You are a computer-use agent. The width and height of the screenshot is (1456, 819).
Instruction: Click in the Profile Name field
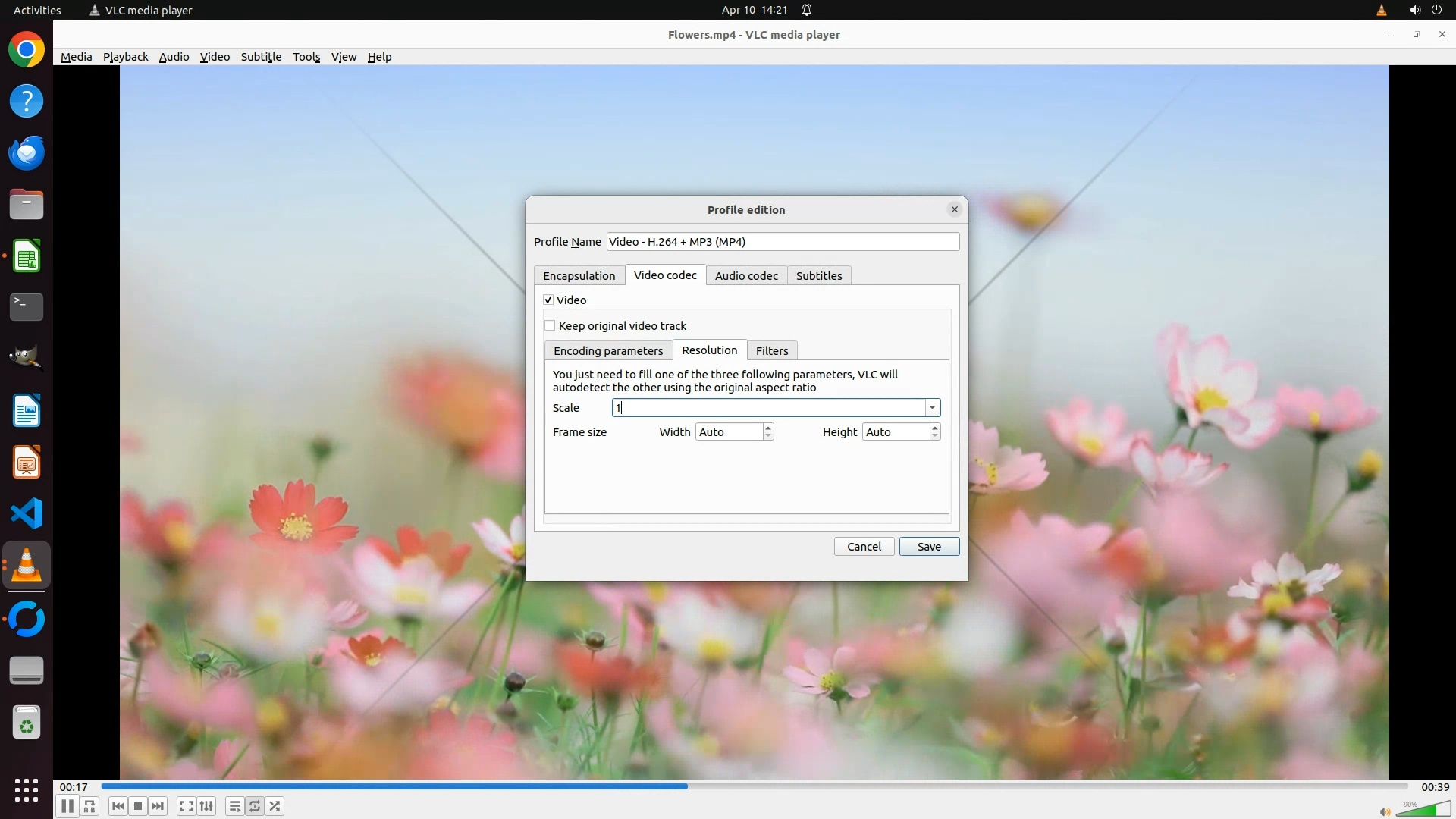782,242
